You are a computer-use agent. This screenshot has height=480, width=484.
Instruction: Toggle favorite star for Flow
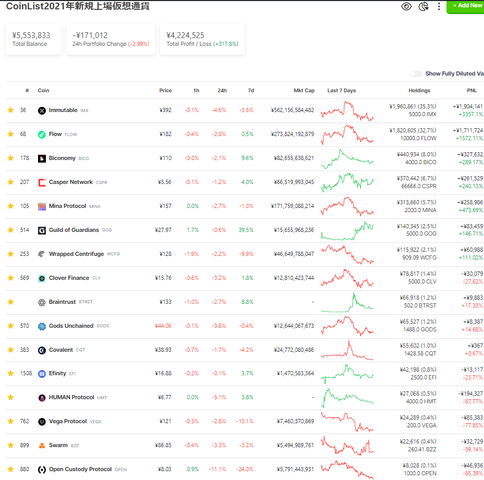click(11, 134)
